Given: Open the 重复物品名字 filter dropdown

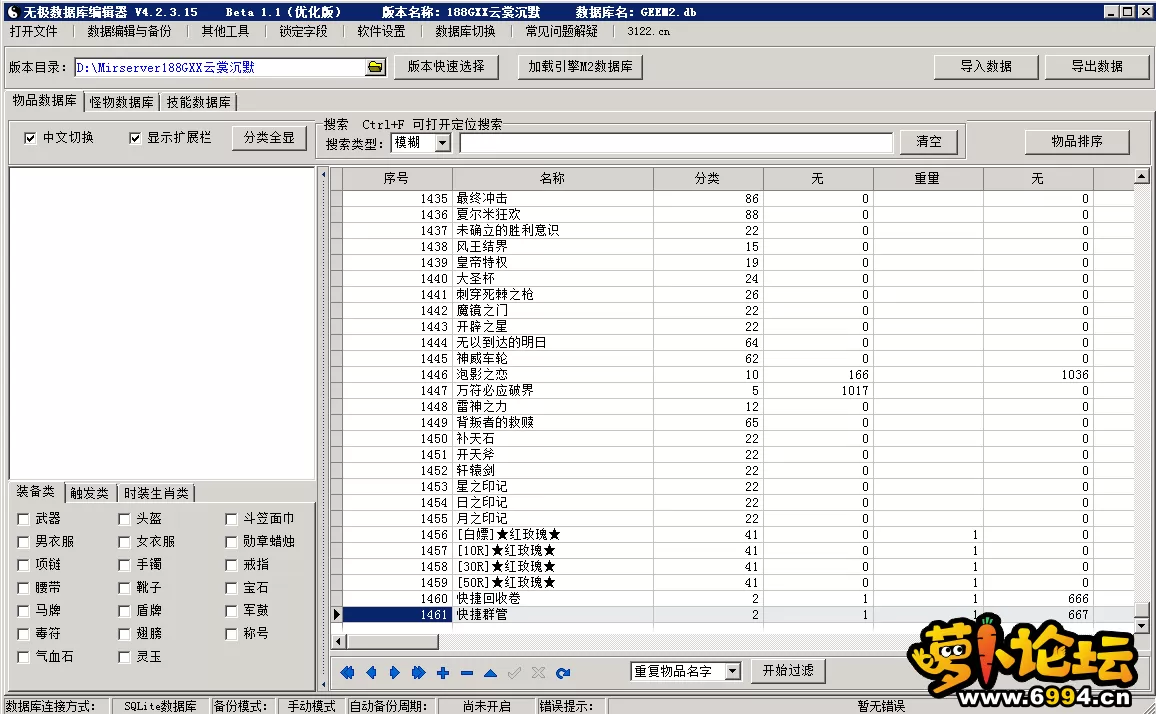Looking at the screenshot, I should coord(732,671).
